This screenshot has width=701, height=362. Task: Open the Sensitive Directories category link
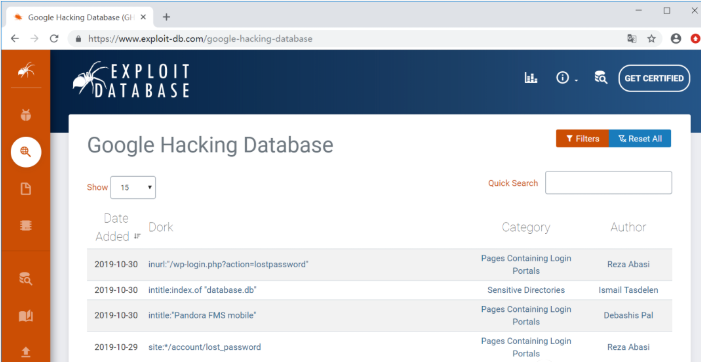click(x=526, y=290)
